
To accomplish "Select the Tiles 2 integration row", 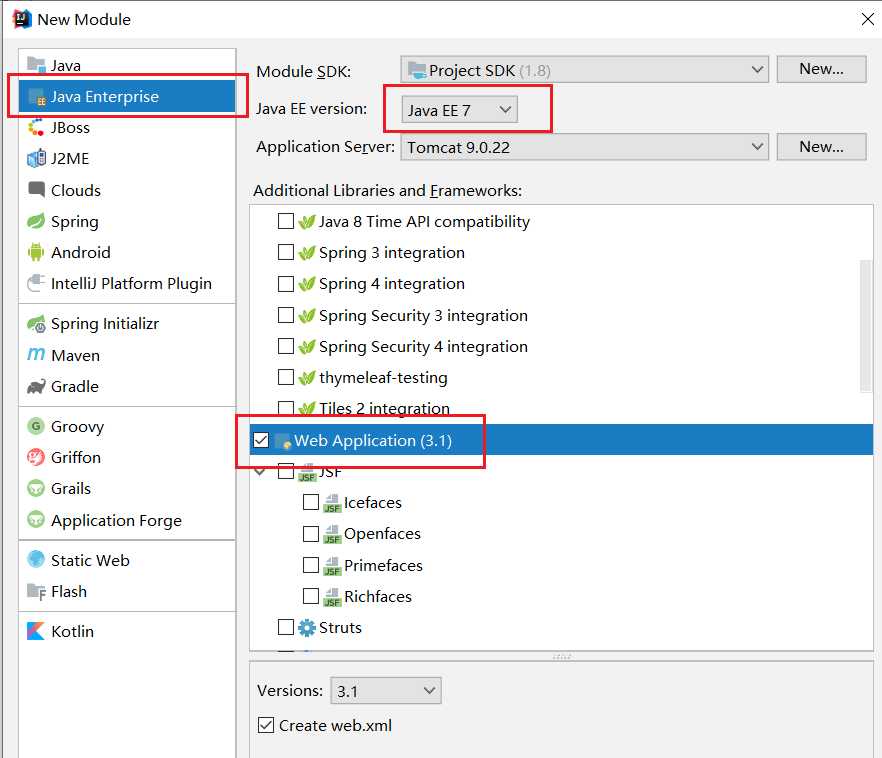I will (x=561, y=408).
